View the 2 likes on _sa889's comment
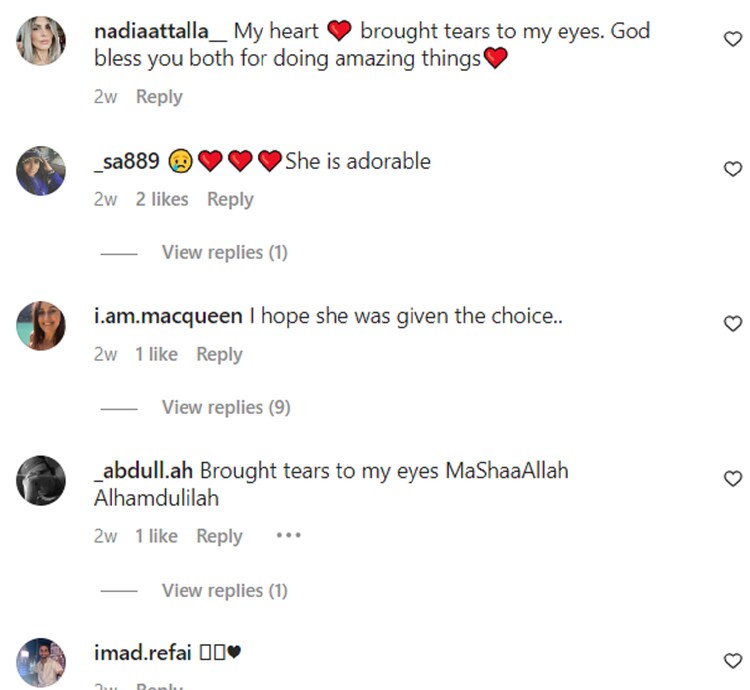750x690 pixels. (x=162, y=199)
